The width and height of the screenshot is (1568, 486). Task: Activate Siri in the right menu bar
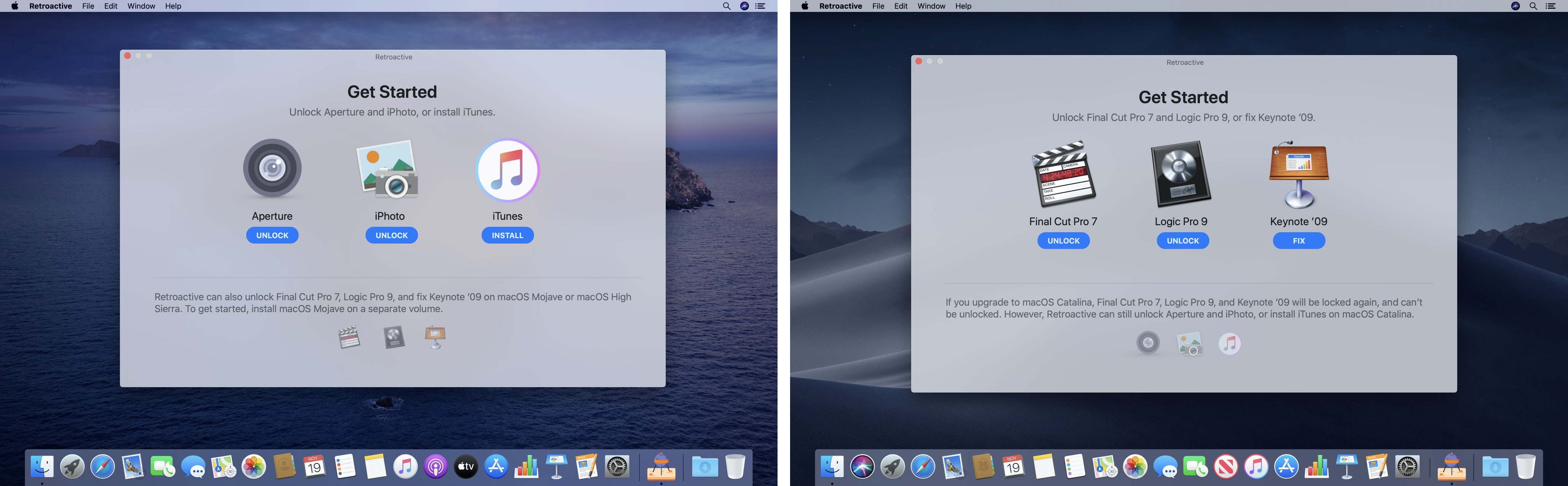(1516, 6)
